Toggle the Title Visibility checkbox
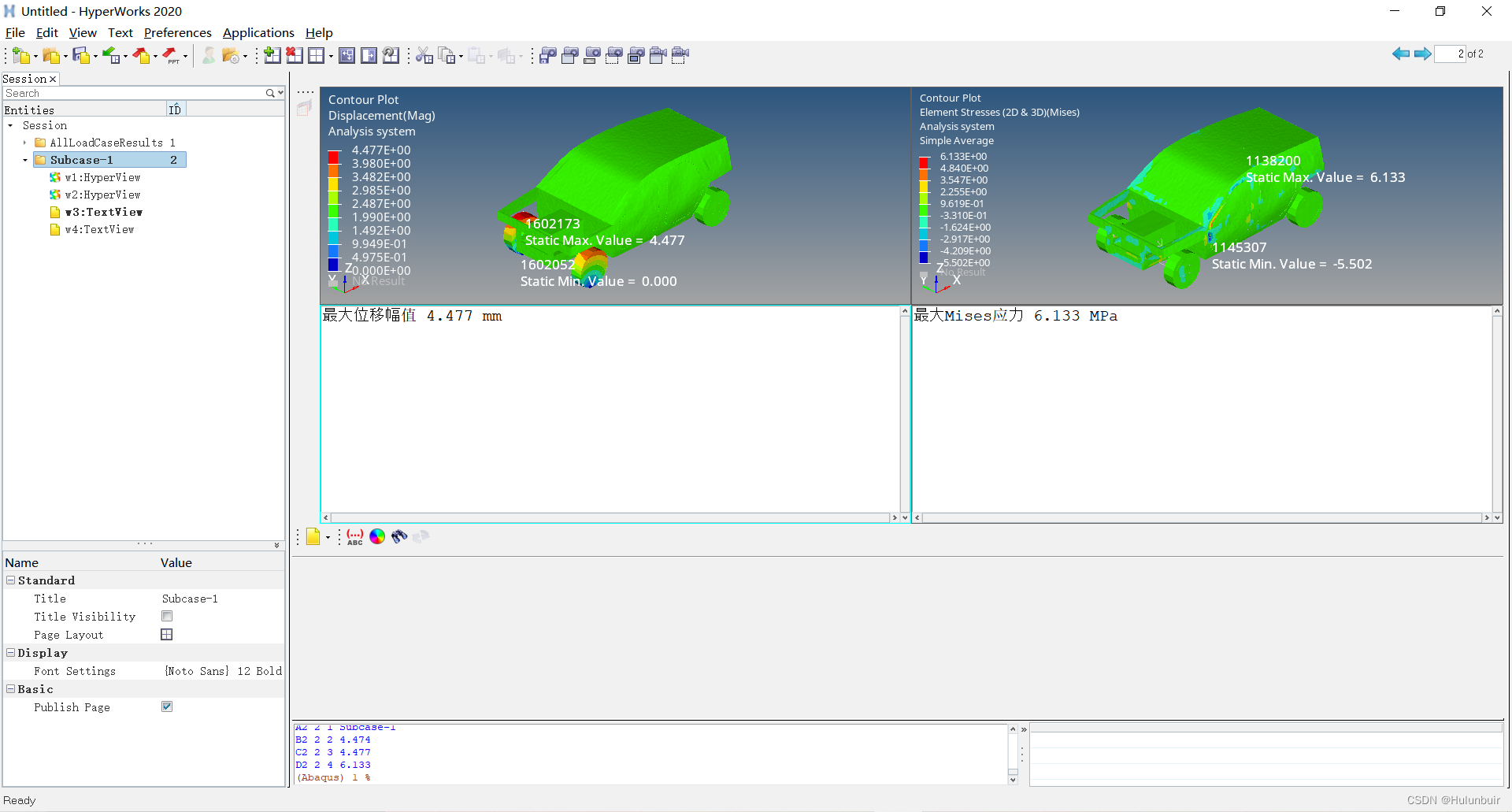Screen dimensions: 1512x812 (167, 616)
